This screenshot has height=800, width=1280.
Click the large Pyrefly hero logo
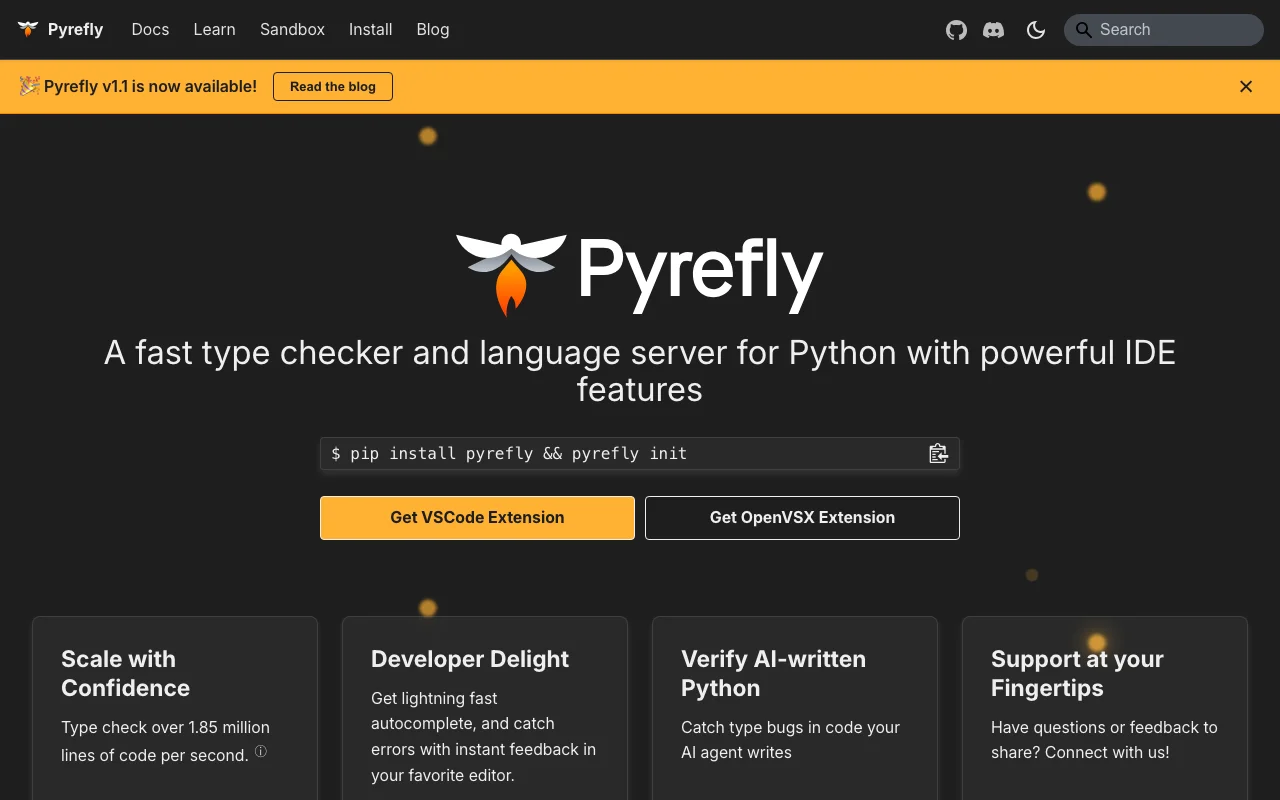coord(640,273)
